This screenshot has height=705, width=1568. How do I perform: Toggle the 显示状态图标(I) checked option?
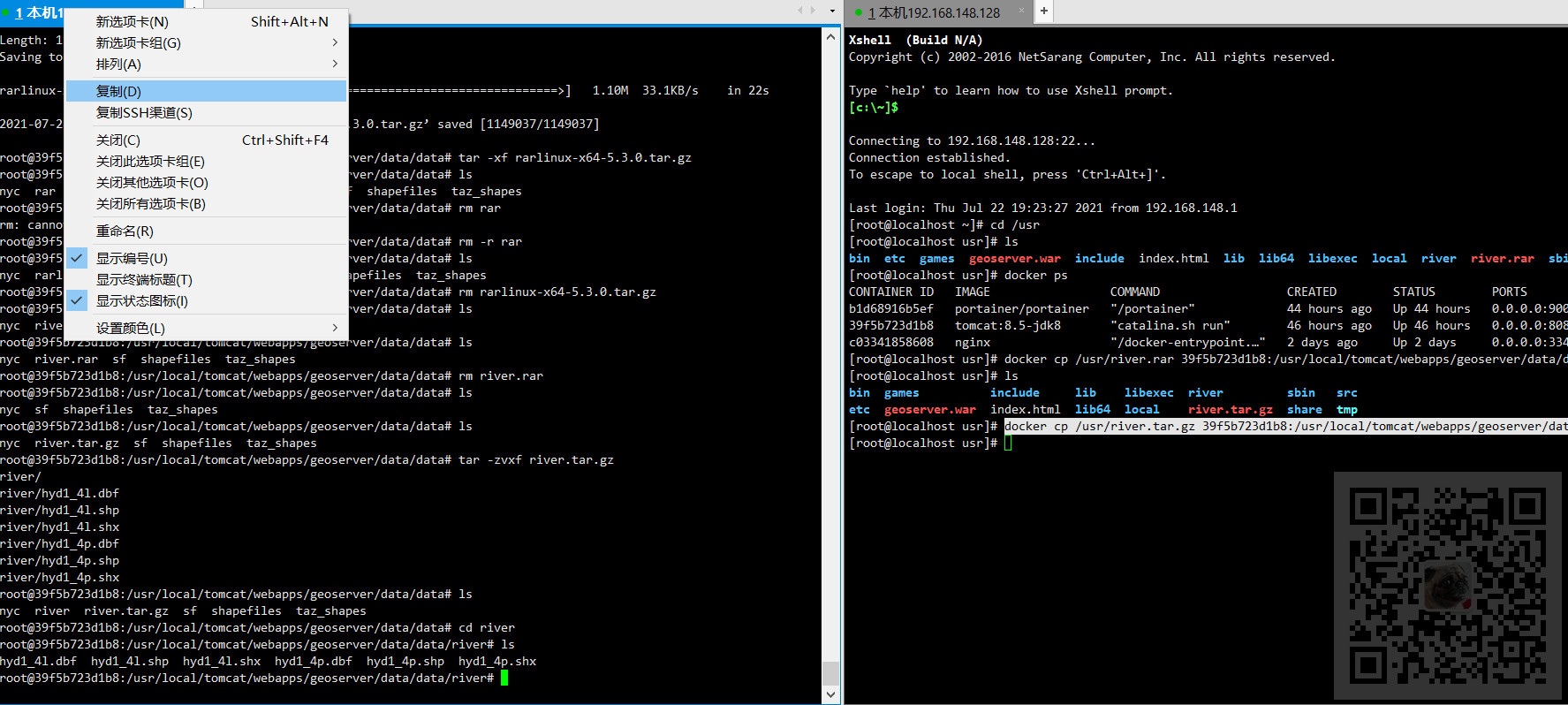pos(207,300)
